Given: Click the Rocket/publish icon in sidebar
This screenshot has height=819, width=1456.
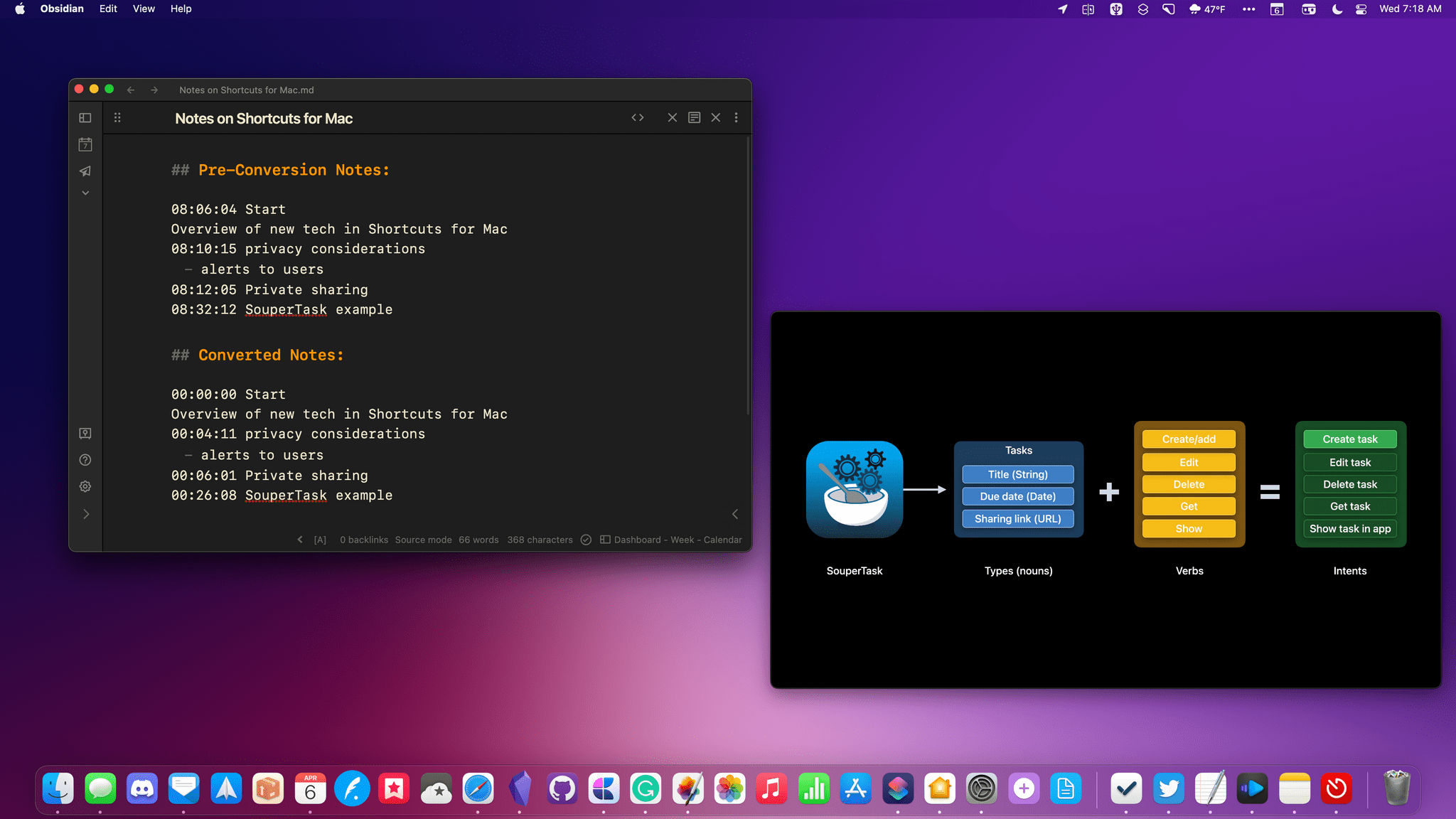Looking at the screenshot, I should pyautogui.click(x=85, y=171).
